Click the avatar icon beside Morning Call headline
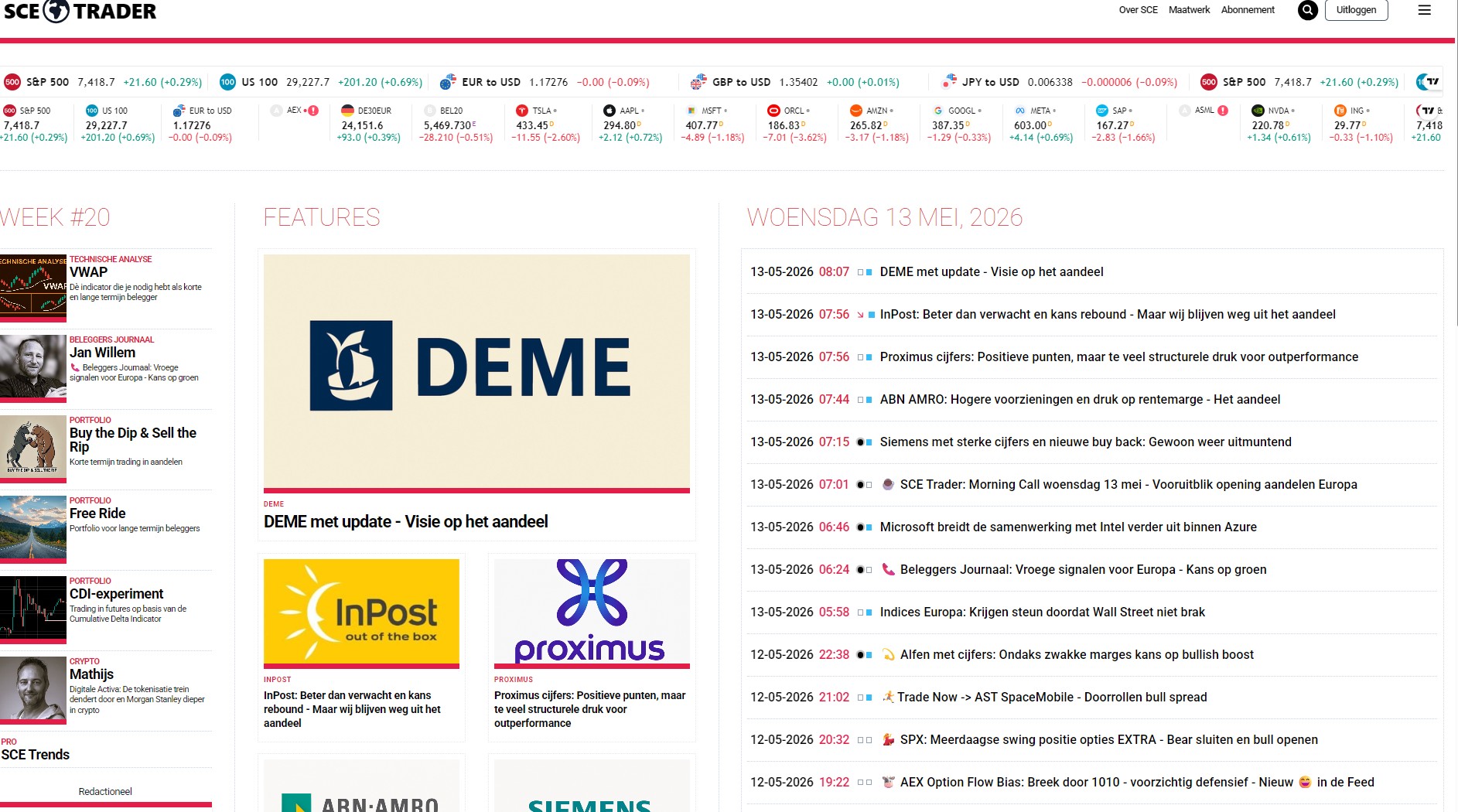Image resolution: width=1458 pixels, height=812 pixels. tap(888, 484)
